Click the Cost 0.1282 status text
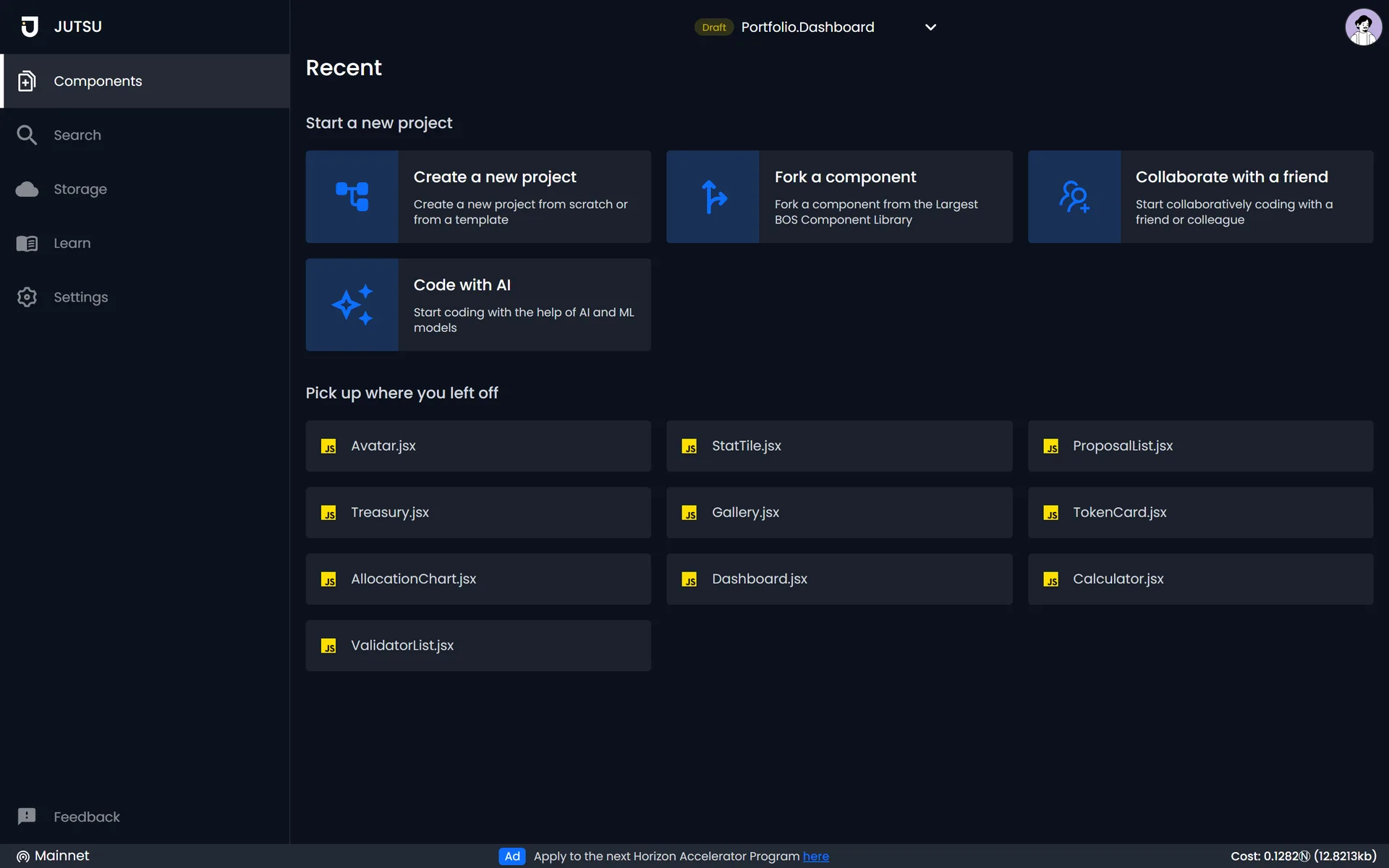Image resolution: width=1389 pixels, height=868 pixels. point(1303,856)
